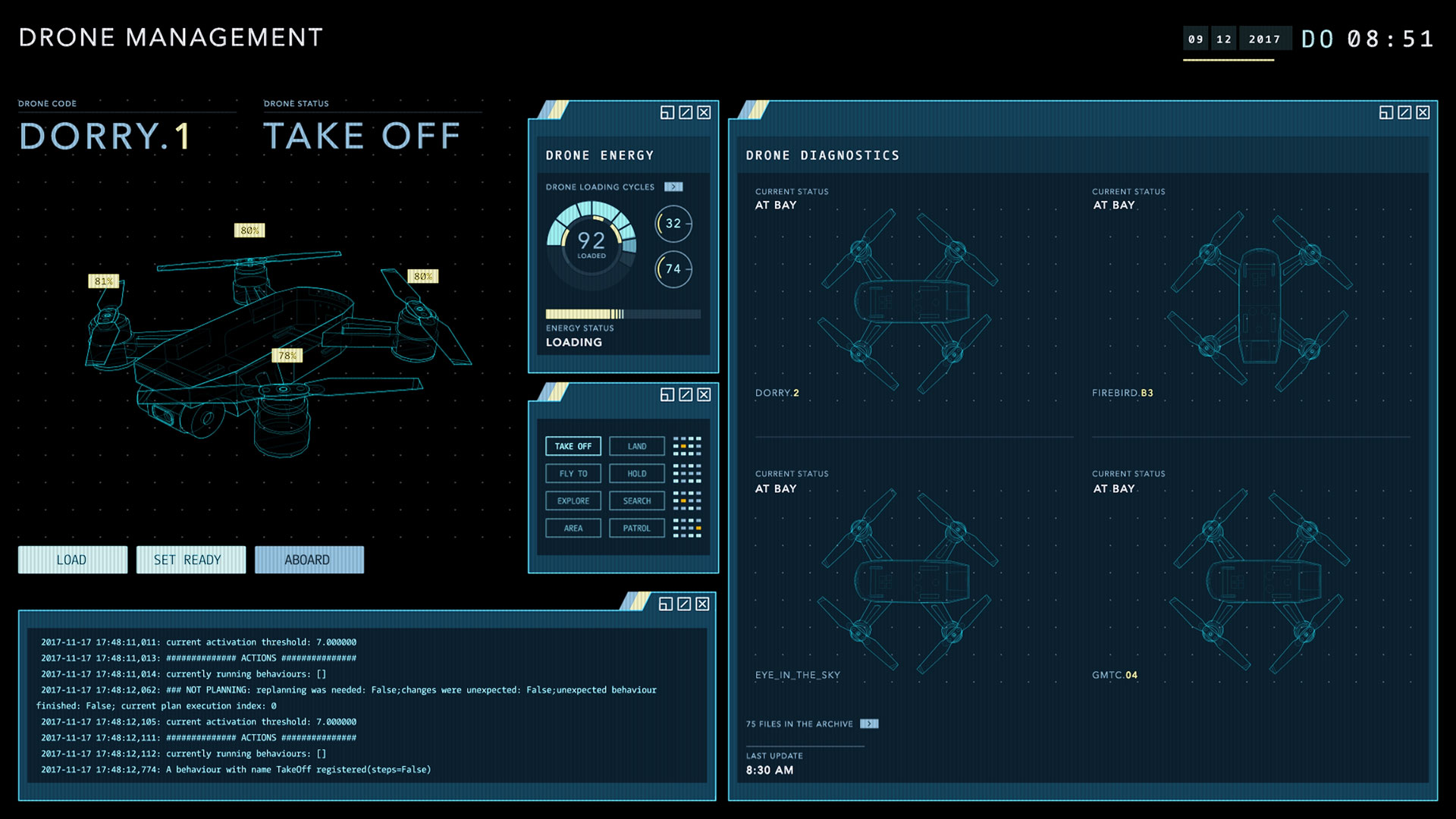Select the 74 cycle gauge circle
1456x819 pixels.
(x=673, y=268)
